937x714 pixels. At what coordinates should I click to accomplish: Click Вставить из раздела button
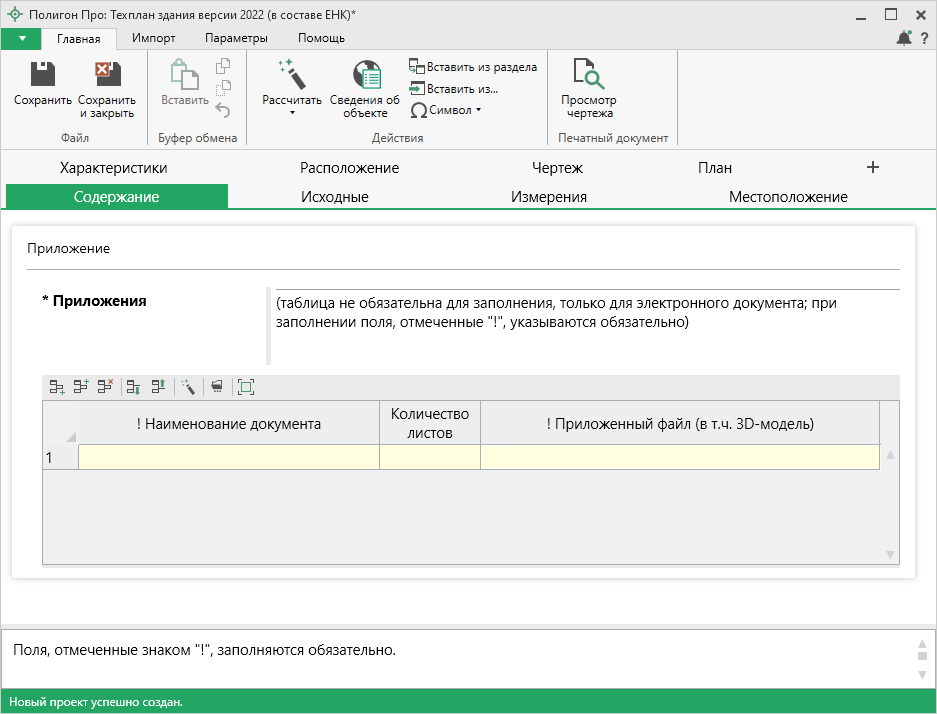pos(473,67)
